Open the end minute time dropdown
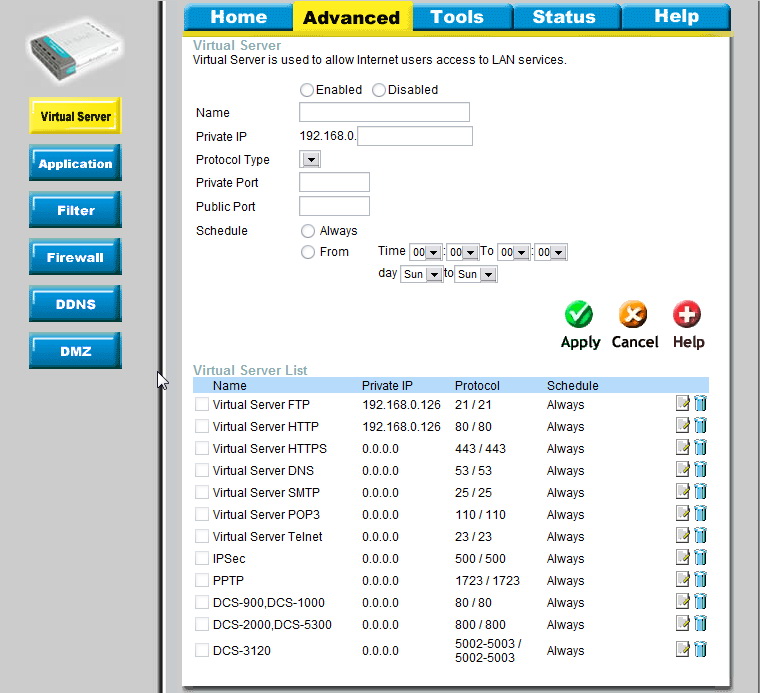Image resolution: width=760 pixels, height=693 pixels. click(551, 252)
